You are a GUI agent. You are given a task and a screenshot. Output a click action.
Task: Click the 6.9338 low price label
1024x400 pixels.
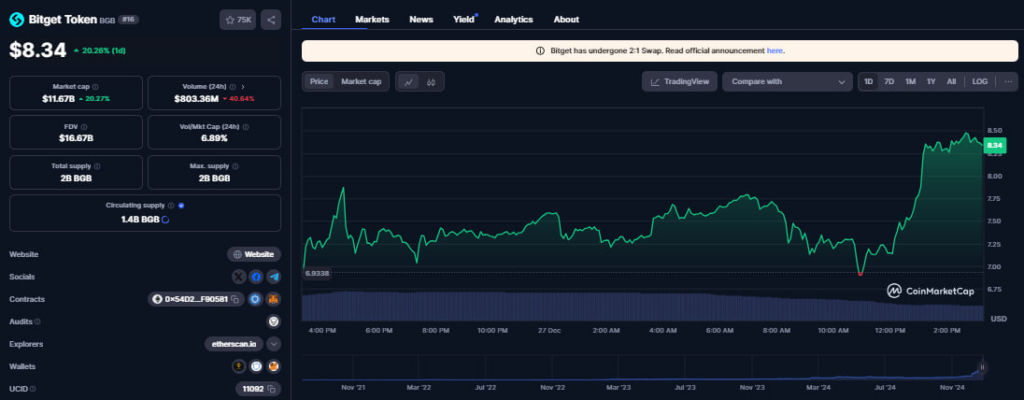click(x=317, y=273)
